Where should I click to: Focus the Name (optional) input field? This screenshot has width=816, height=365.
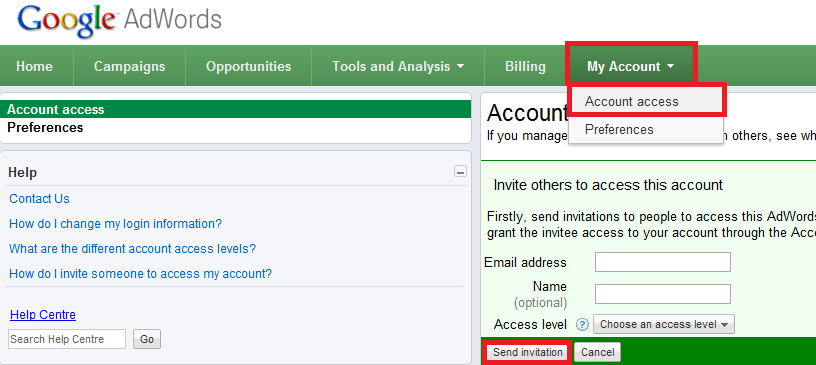click(x=662, y=294)
